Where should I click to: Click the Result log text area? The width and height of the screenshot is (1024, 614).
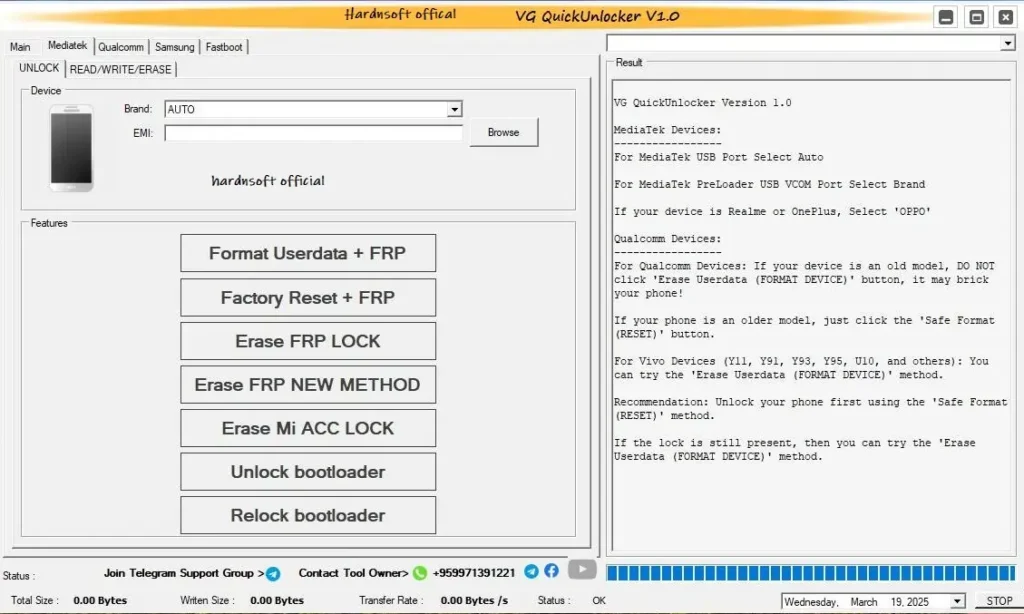[x=812, y=317]
